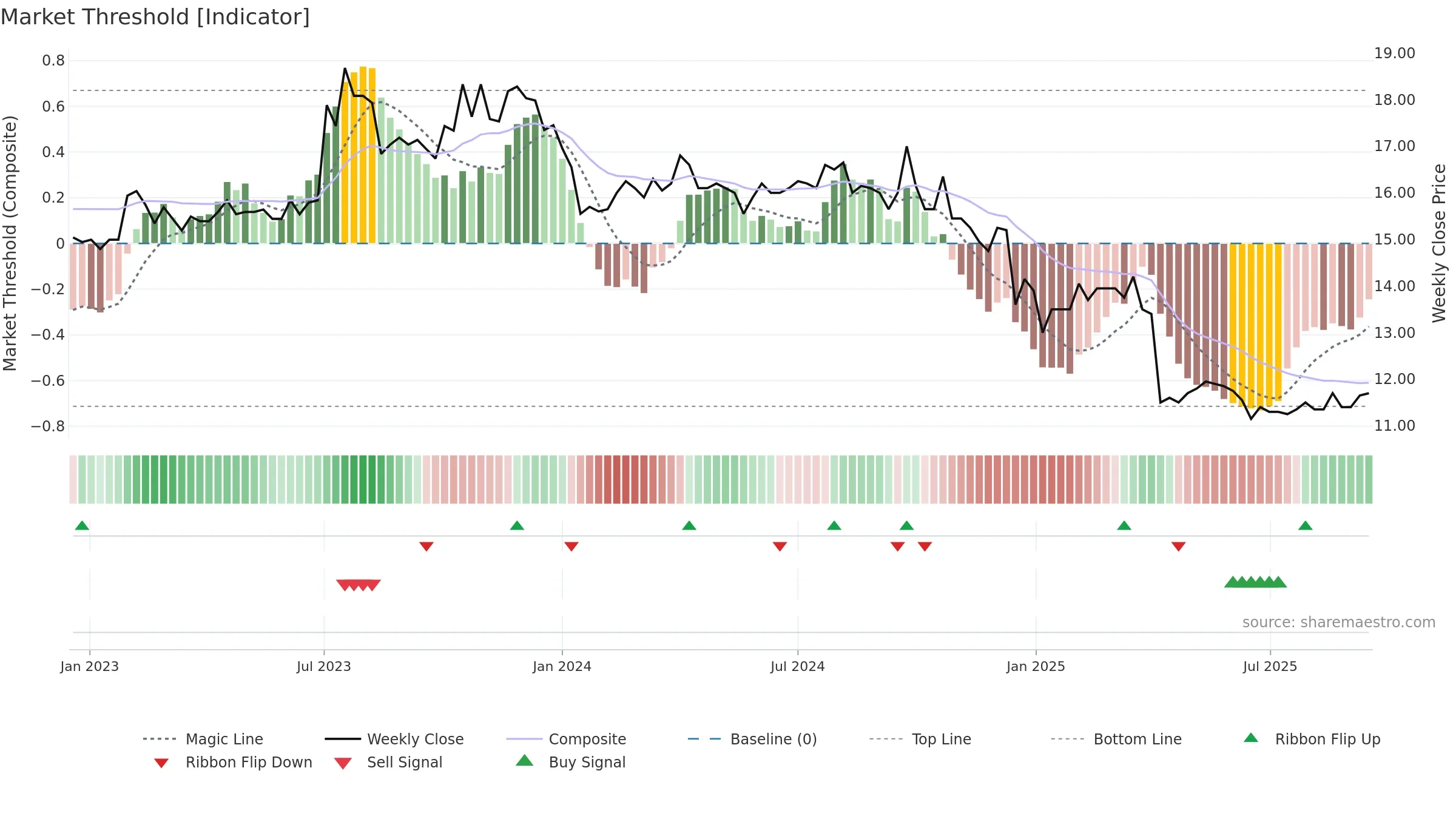Click the chart title Market Threshold [Indicator]

[155, 17]
